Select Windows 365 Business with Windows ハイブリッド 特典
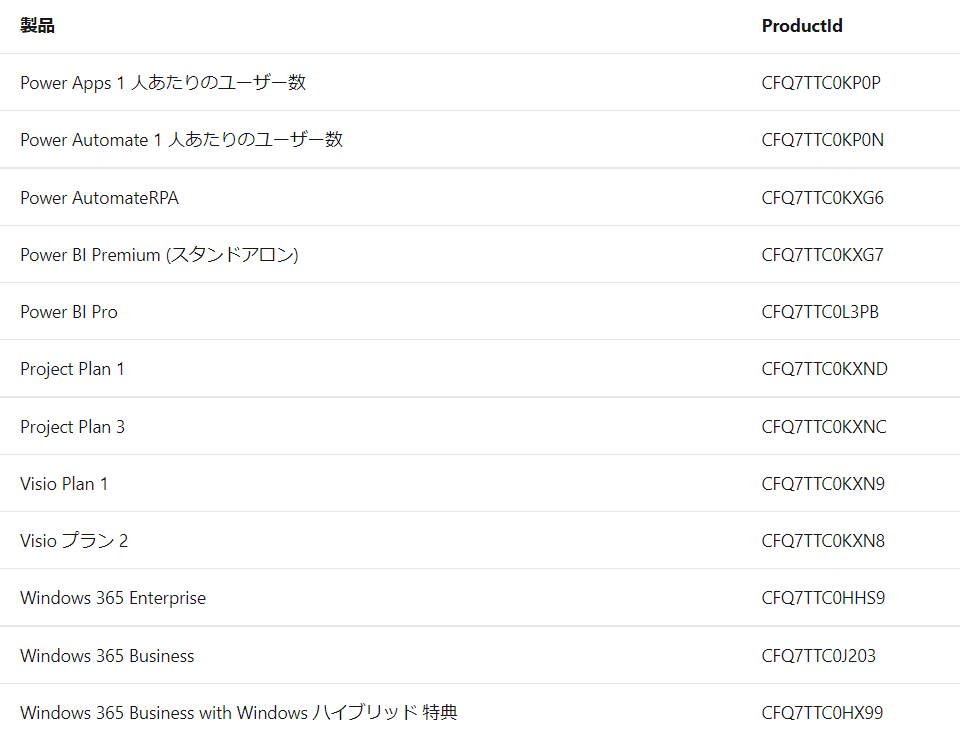The width and height of the screenshot is (960, 737). (239, 713)
